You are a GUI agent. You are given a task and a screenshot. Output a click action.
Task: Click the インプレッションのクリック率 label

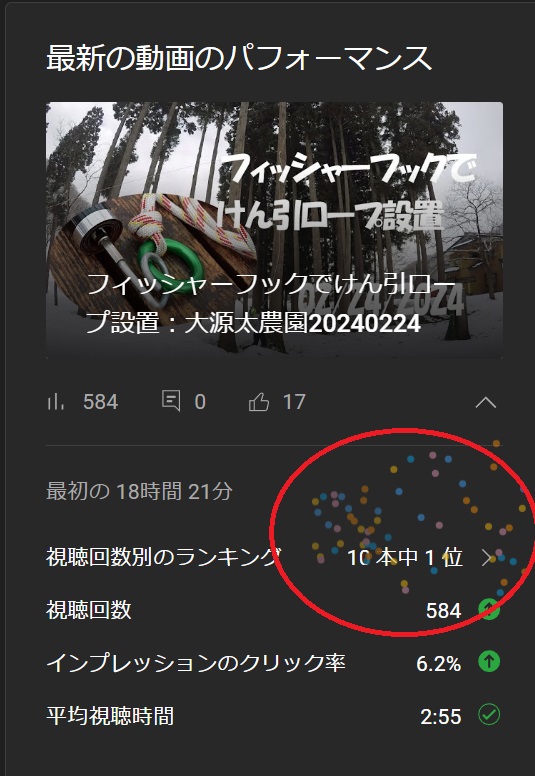point(196,663)
